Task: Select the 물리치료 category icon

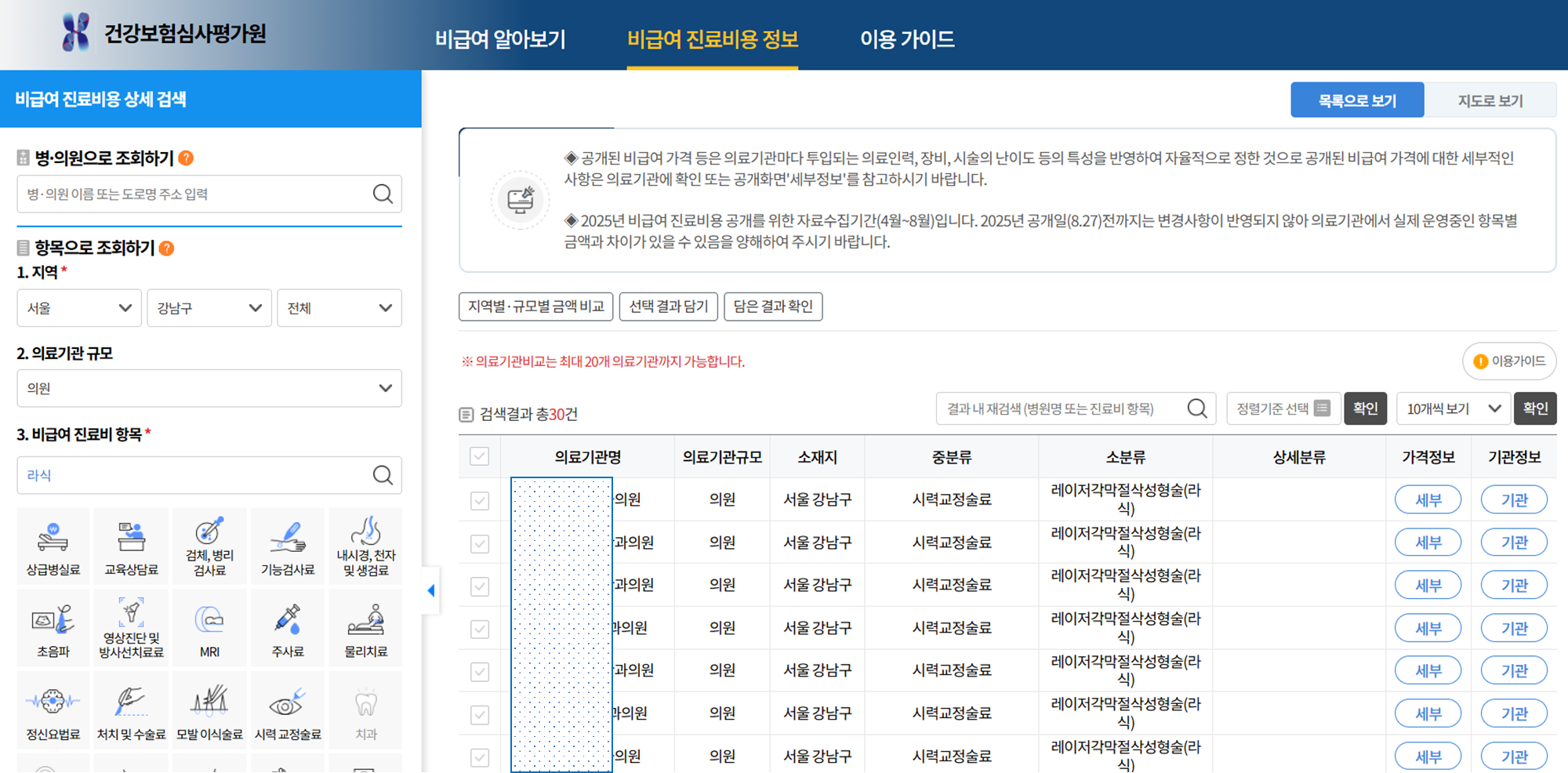Action: coord(365,627)
